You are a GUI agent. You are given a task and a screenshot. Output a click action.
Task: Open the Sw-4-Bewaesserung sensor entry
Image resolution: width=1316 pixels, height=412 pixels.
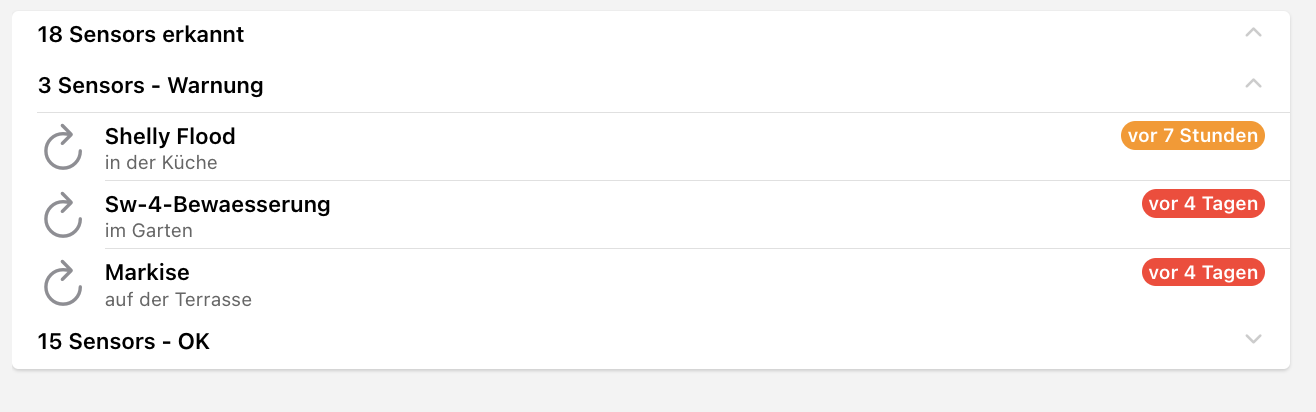[x=217, y=204]
